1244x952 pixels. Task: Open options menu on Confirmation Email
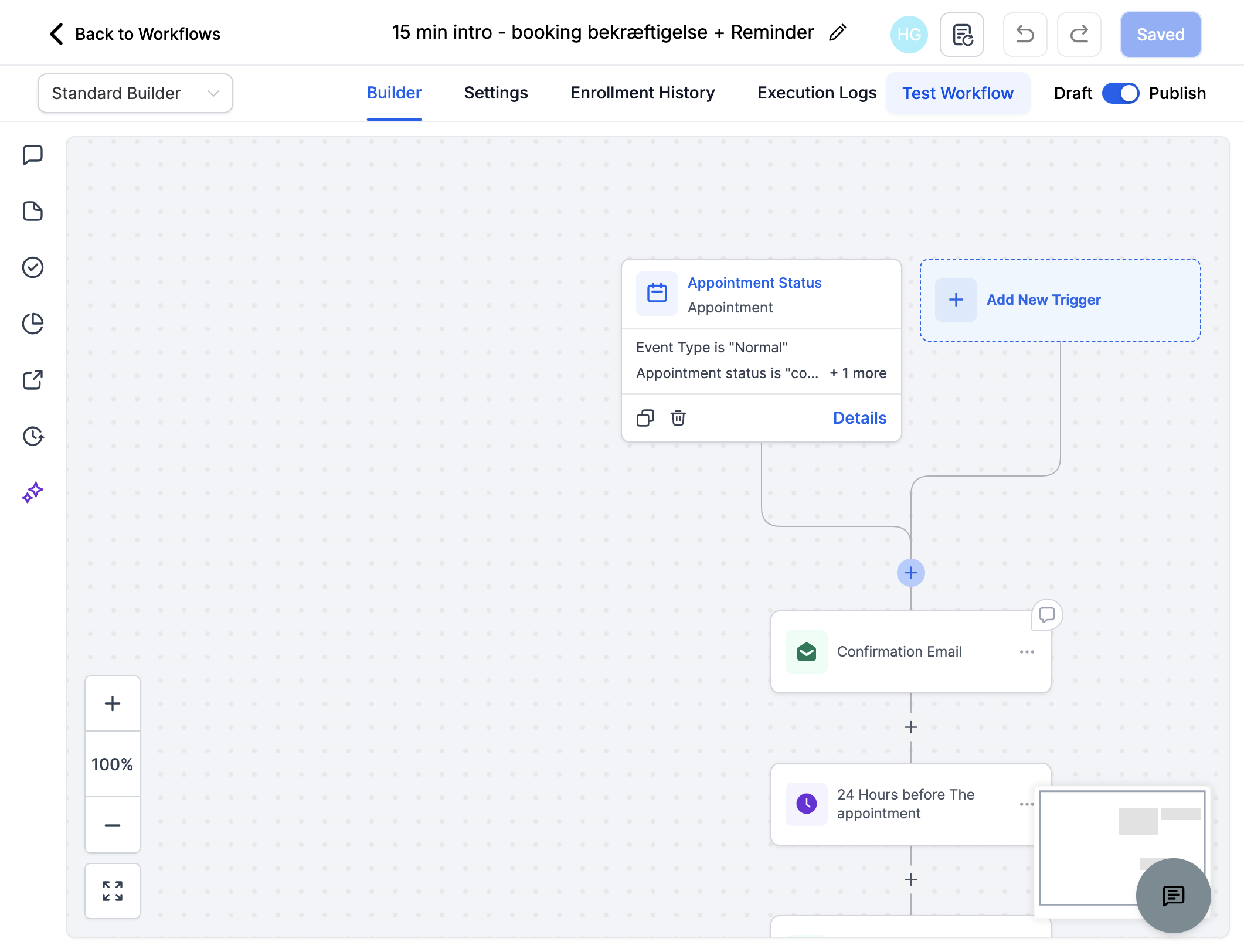[x=1027, y=652]
